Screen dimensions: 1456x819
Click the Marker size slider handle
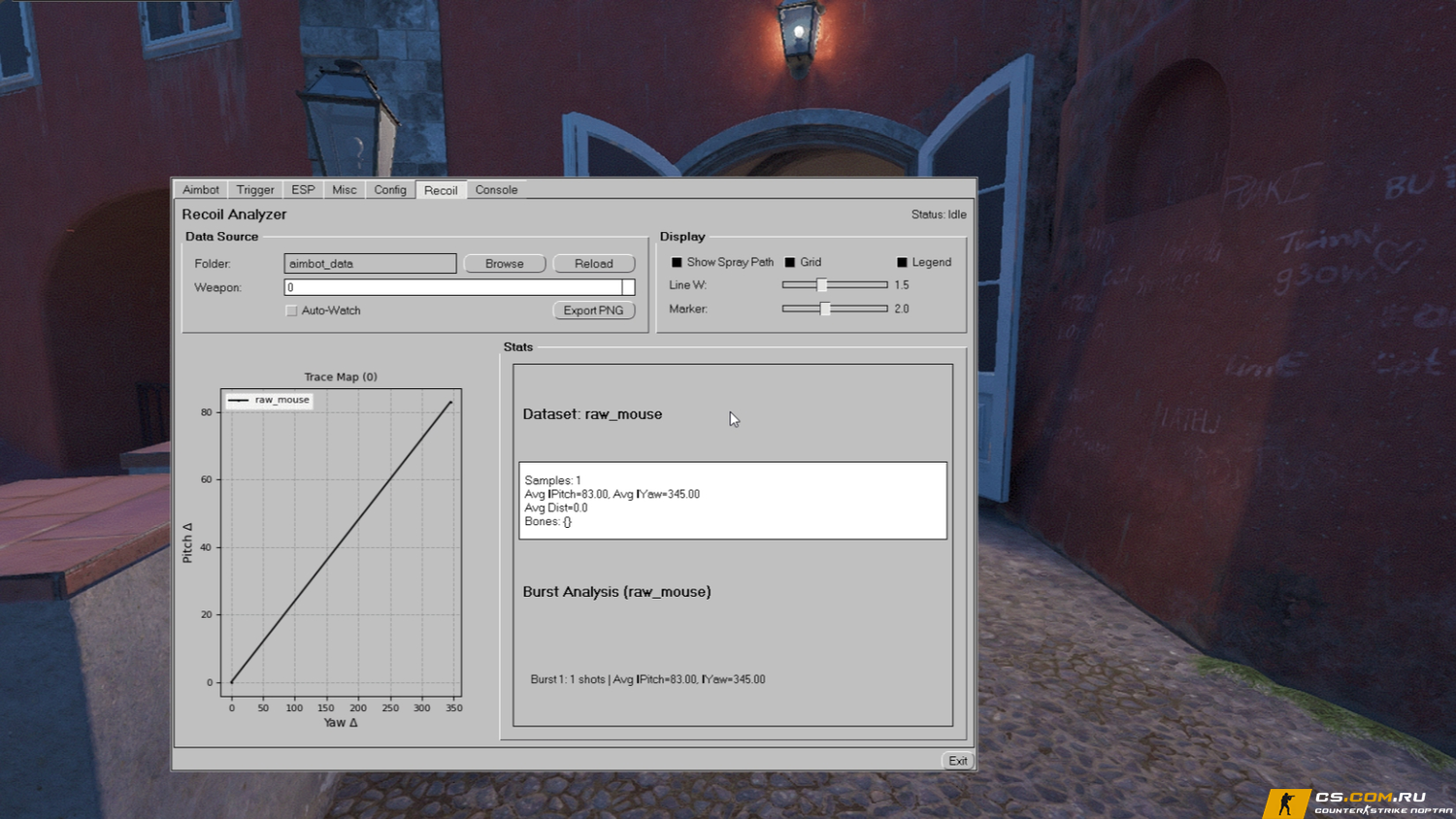[825, 309]
